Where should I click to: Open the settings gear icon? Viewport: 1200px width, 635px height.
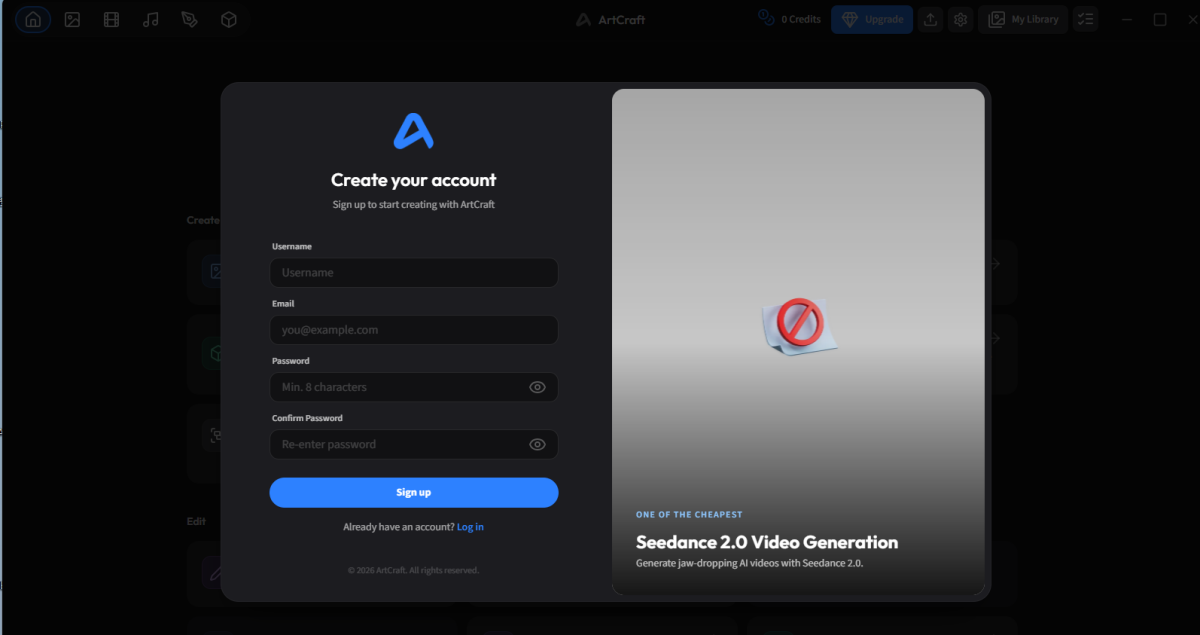961,19
